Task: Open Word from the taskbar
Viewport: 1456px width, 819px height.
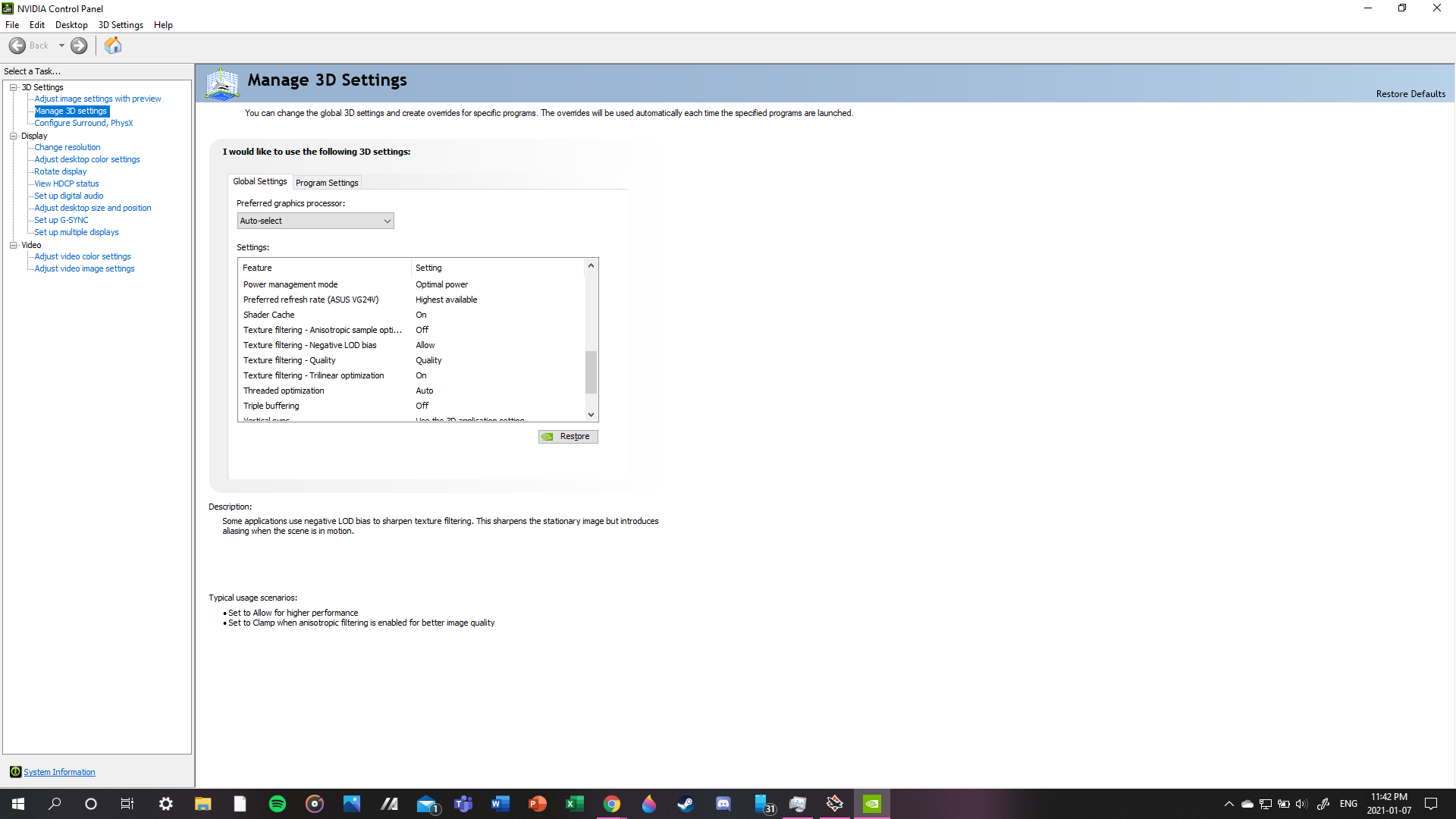Action: [x=500, y=804]
